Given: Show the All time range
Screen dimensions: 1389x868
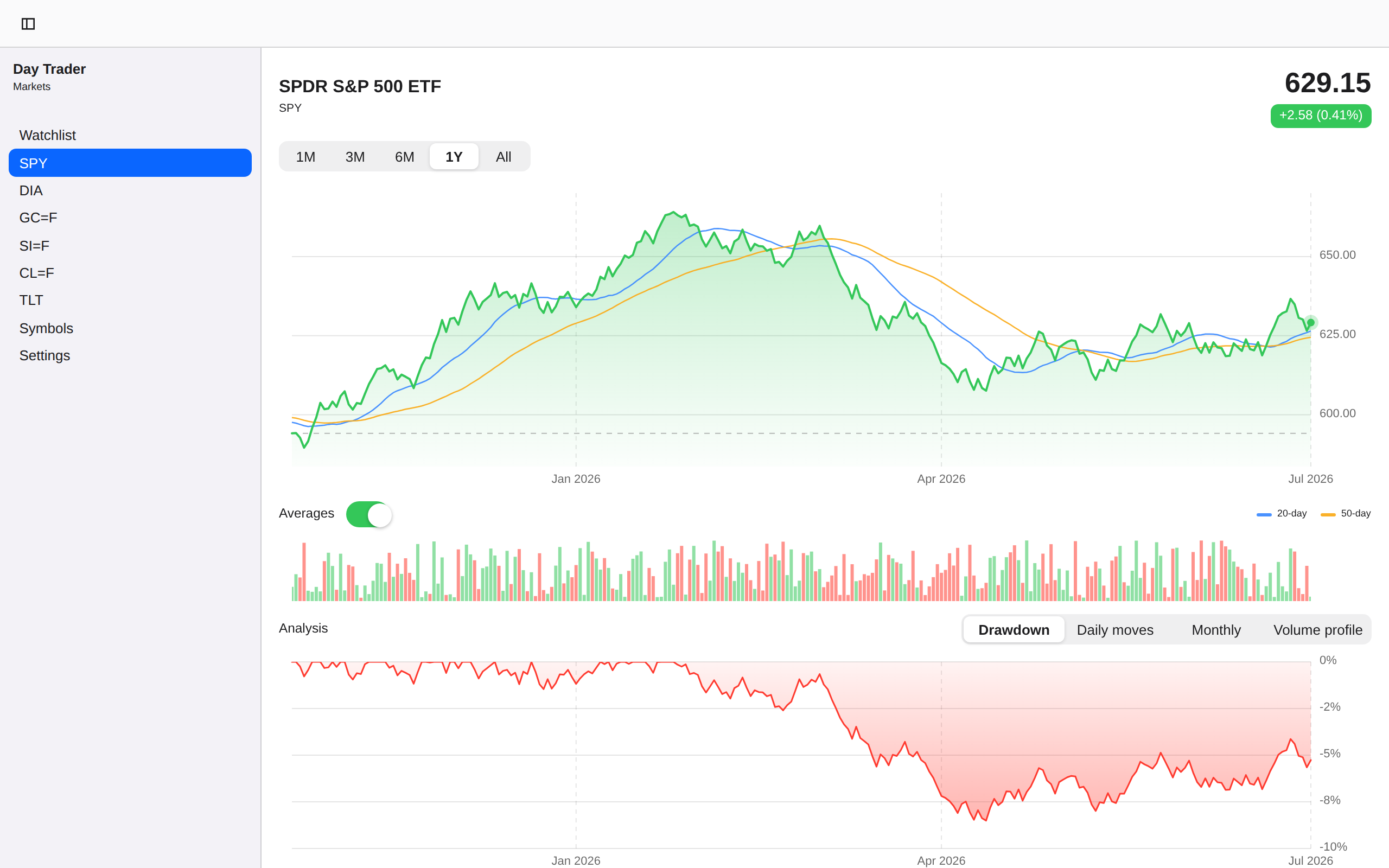Looking at the screenshot, I should click(x=504, y=157).
